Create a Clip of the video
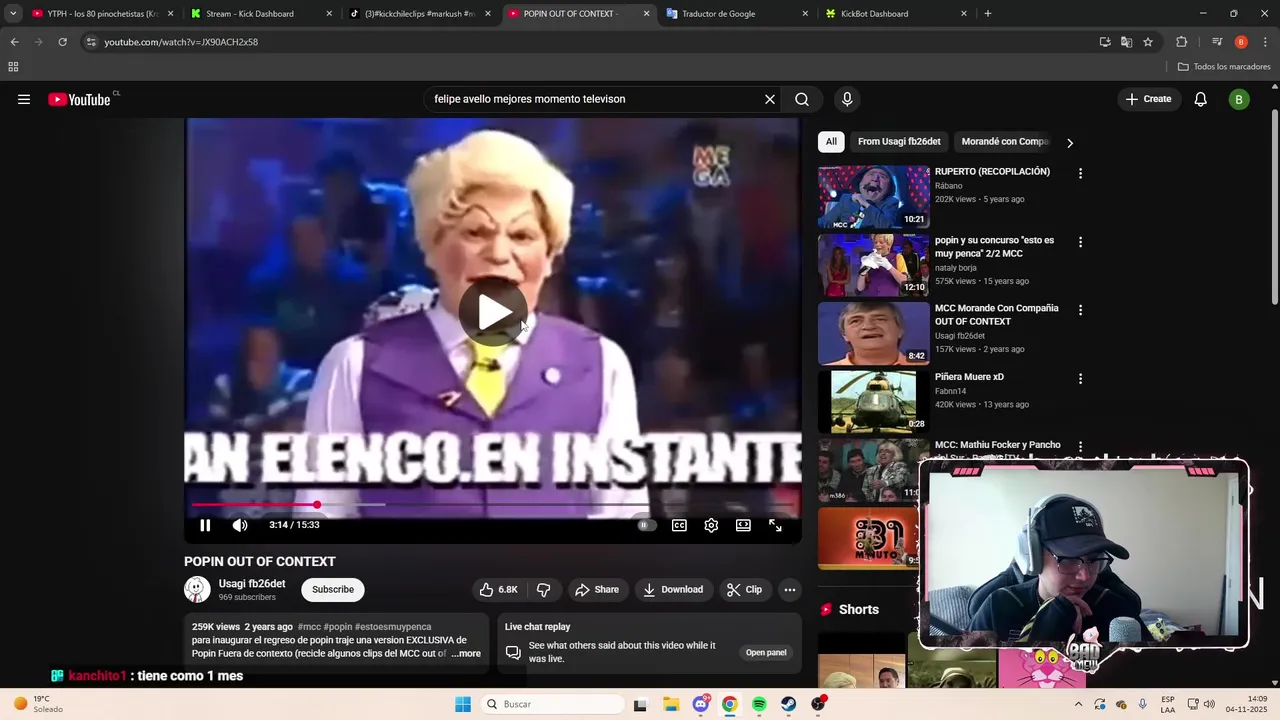This screenshot has width=1280, height=720. coord(744,590)
